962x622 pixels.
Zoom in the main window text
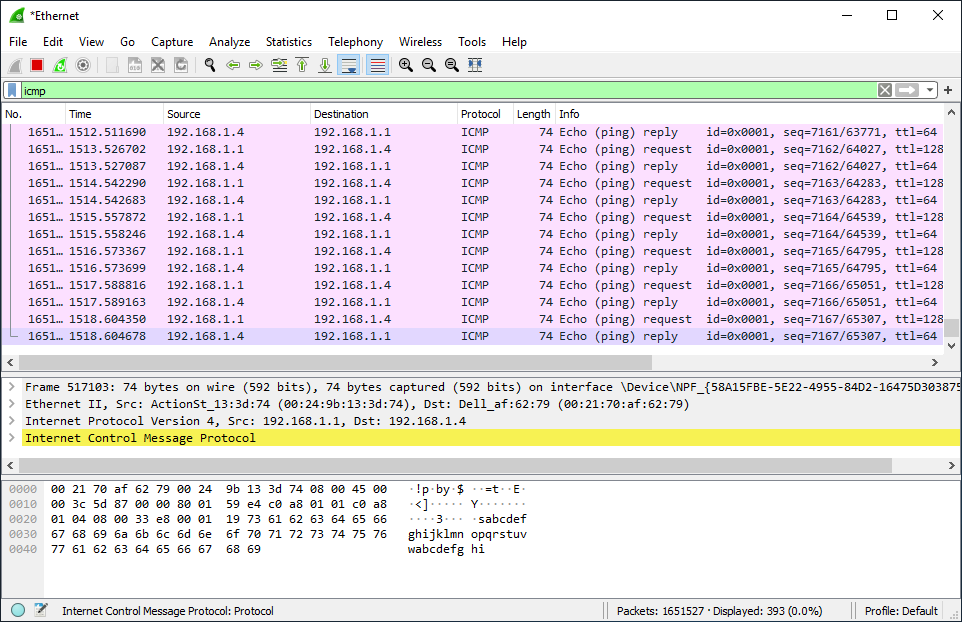coord(406,65)
